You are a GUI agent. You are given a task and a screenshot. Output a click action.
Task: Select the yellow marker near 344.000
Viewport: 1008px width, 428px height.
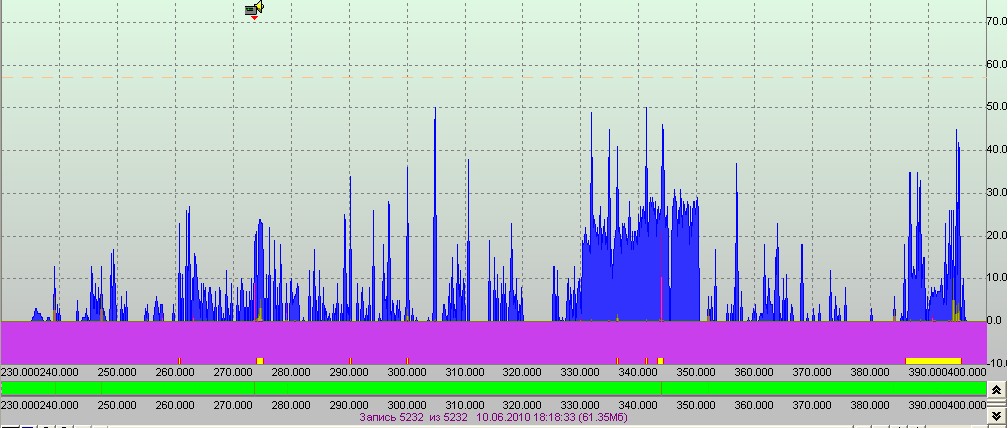[x=660, y=361]
